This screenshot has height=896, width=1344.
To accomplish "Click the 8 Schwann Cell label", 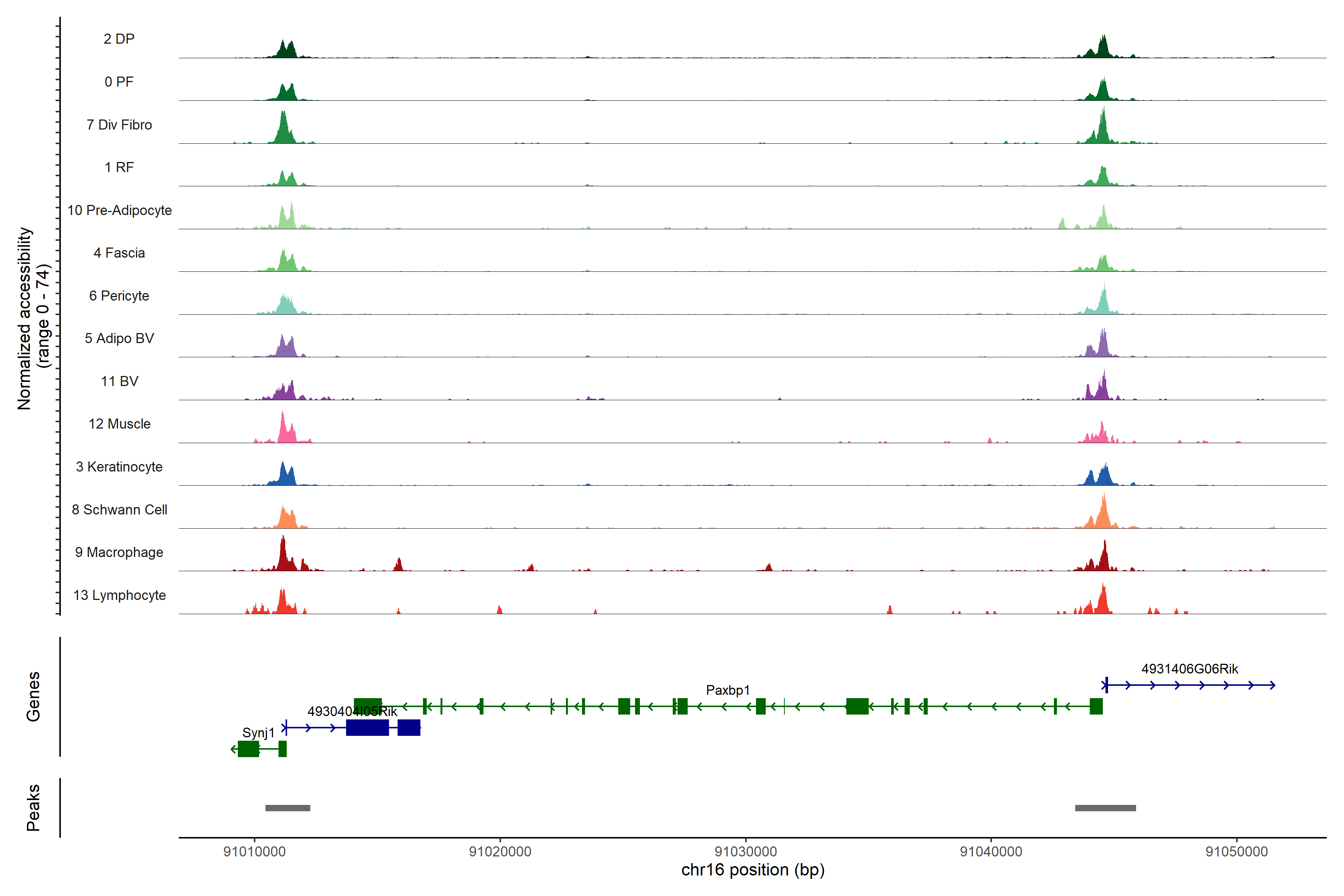I will coord(119,510).
